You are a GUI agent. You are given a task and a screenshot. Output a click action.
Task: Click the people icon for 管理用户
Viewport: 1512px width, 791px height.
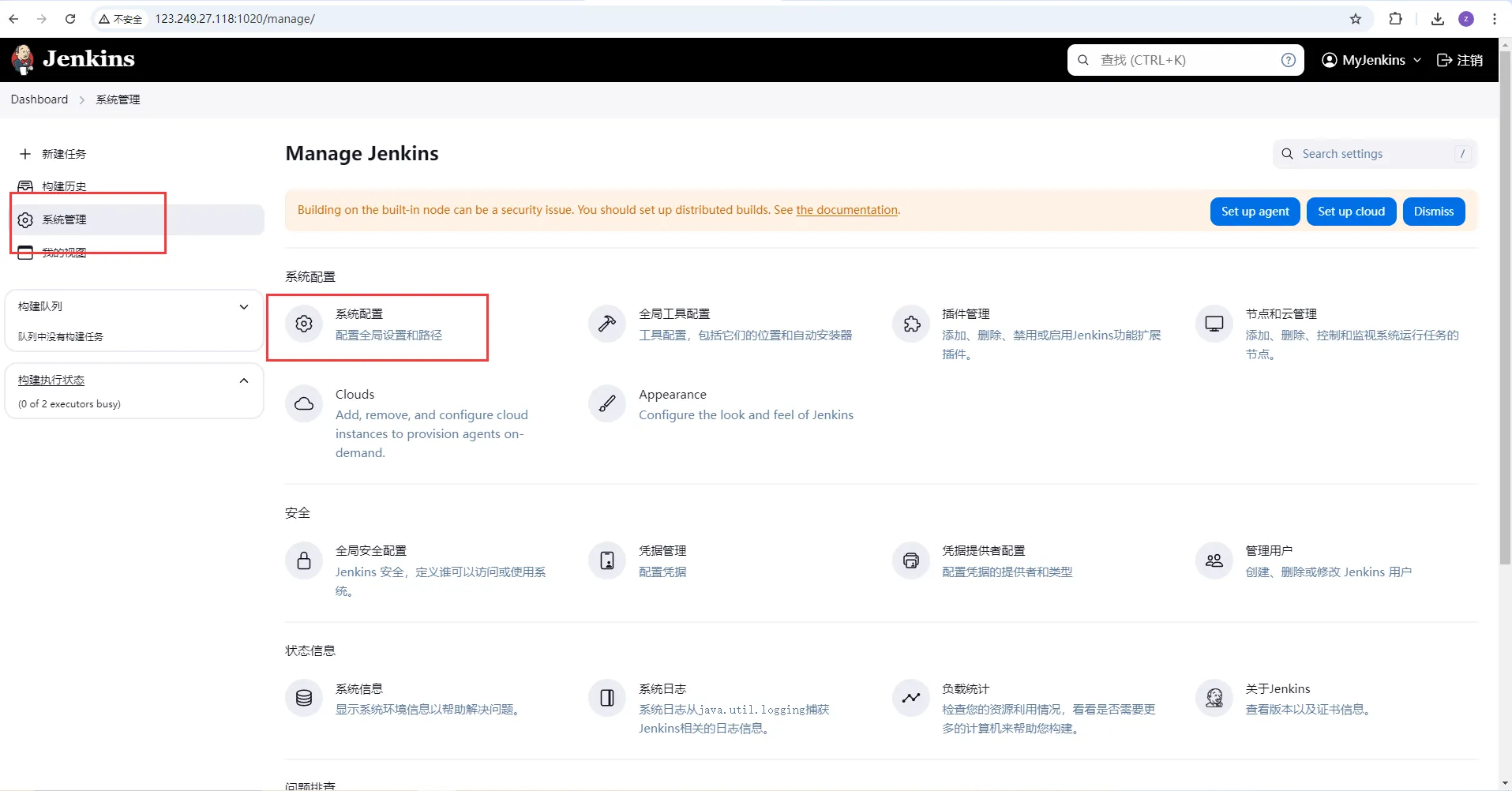pyautogui.click(x=1214, y=560)
